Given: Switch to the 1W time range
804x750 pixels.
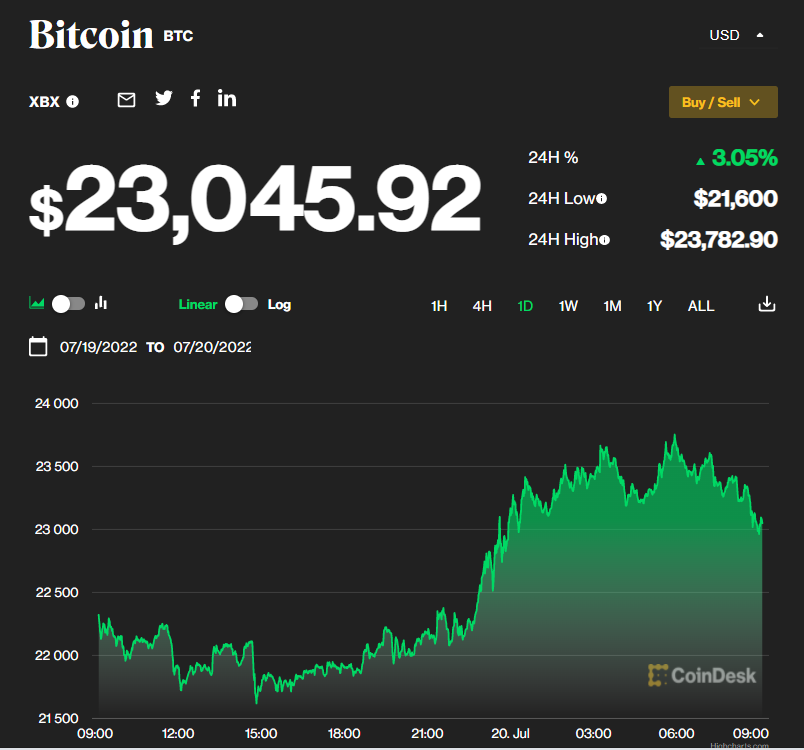Looking at the screenshot, I should tap(568, 306).
